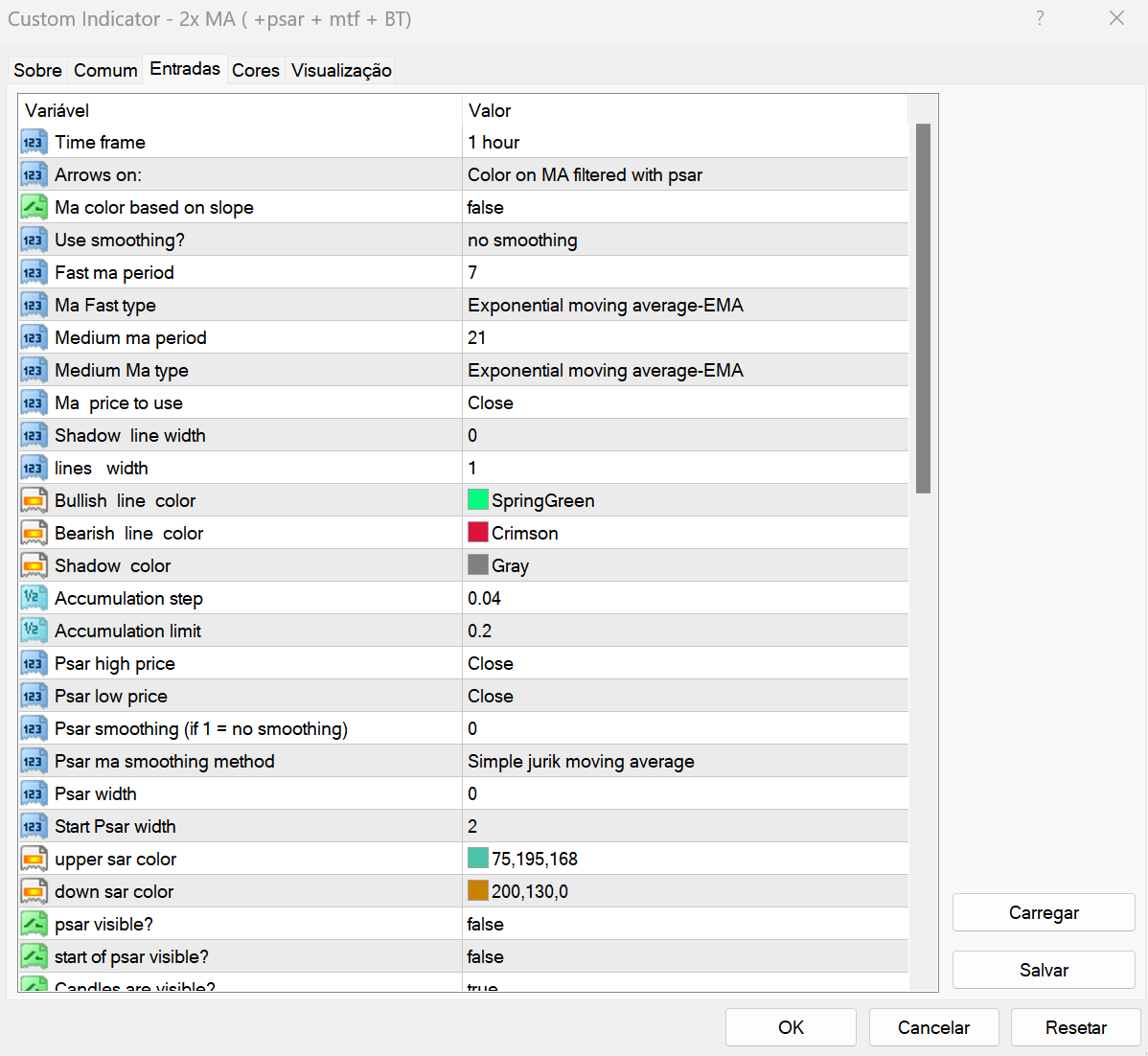Toggle the 'psar visible?' false value
This screenshot has width=1148, height=1056.
click(x=486, y=925)
